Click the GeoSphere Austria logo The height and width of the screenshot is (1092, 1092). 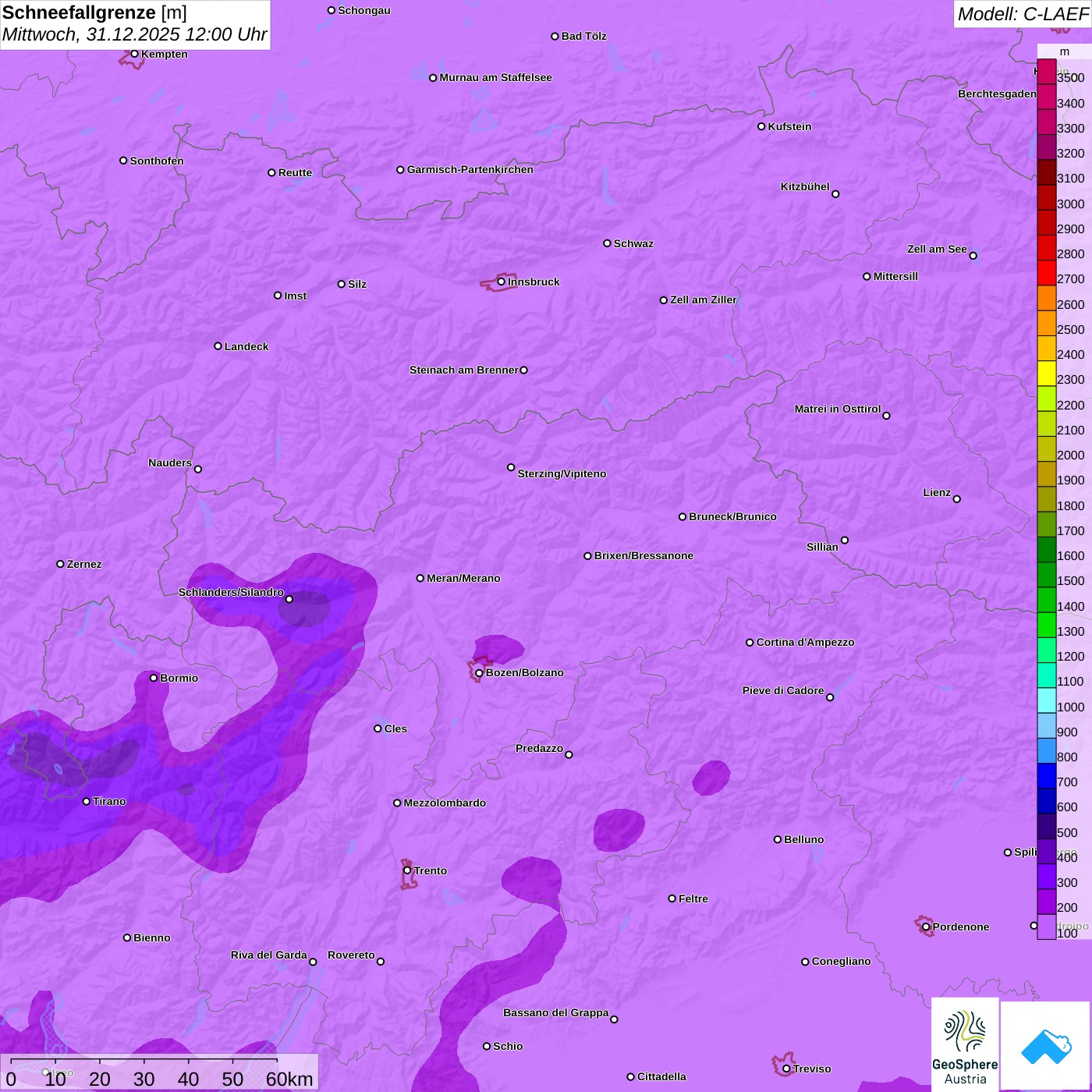pos(965,1045)
